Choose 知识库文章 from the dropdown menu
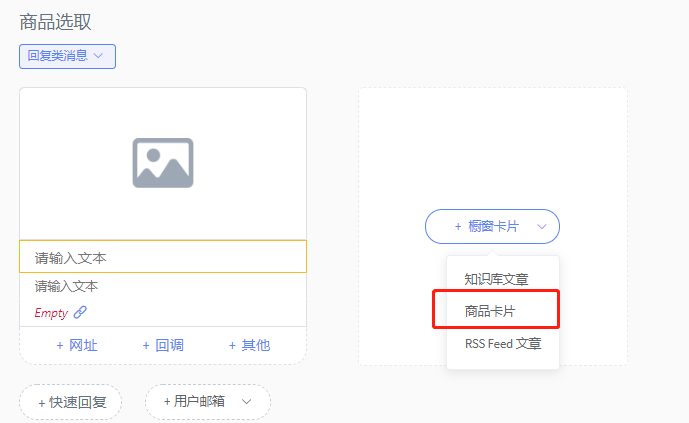This screenshot has width=689, height=423. pos(497,279)
